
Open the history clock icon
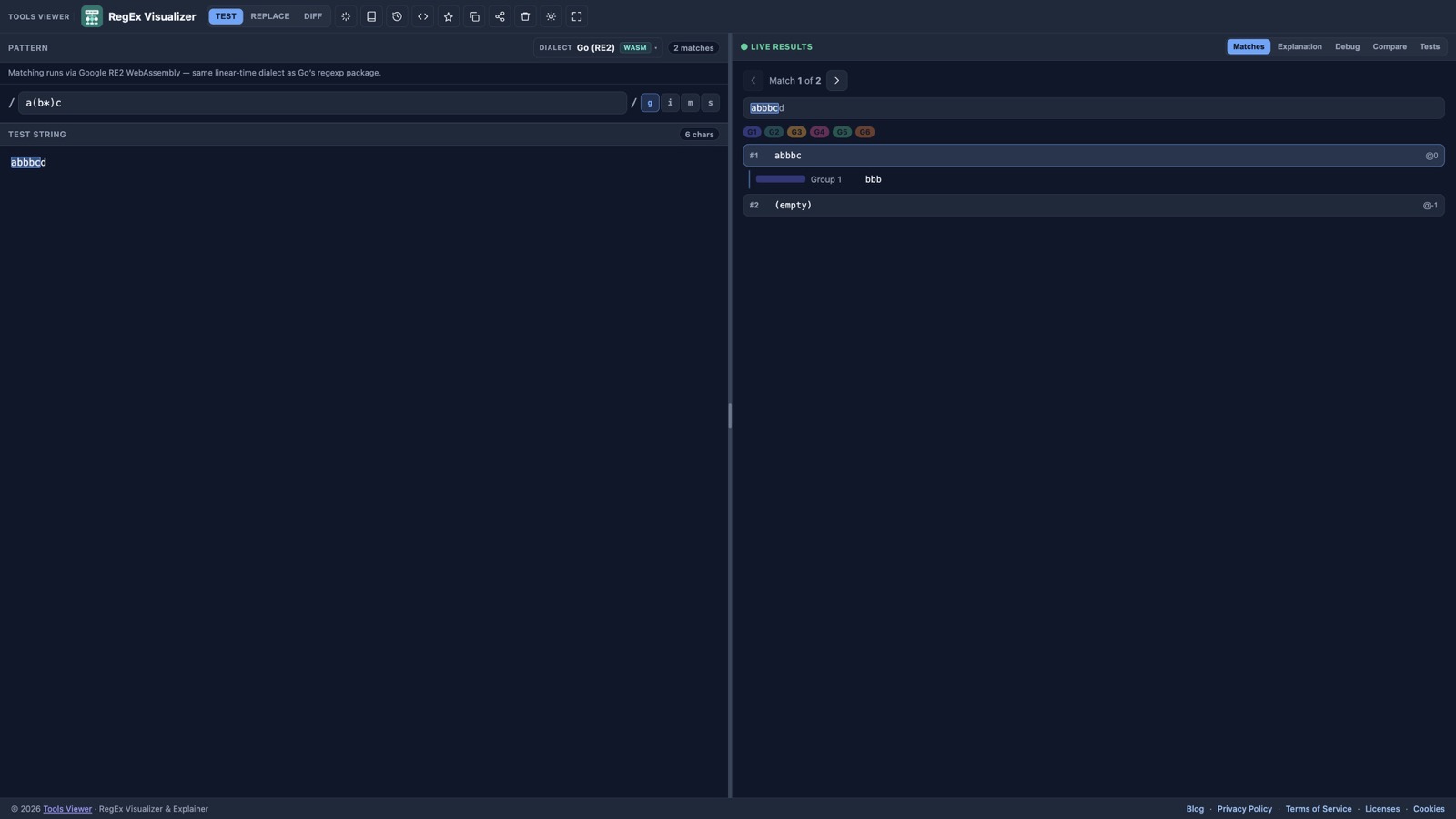[397, 16]
